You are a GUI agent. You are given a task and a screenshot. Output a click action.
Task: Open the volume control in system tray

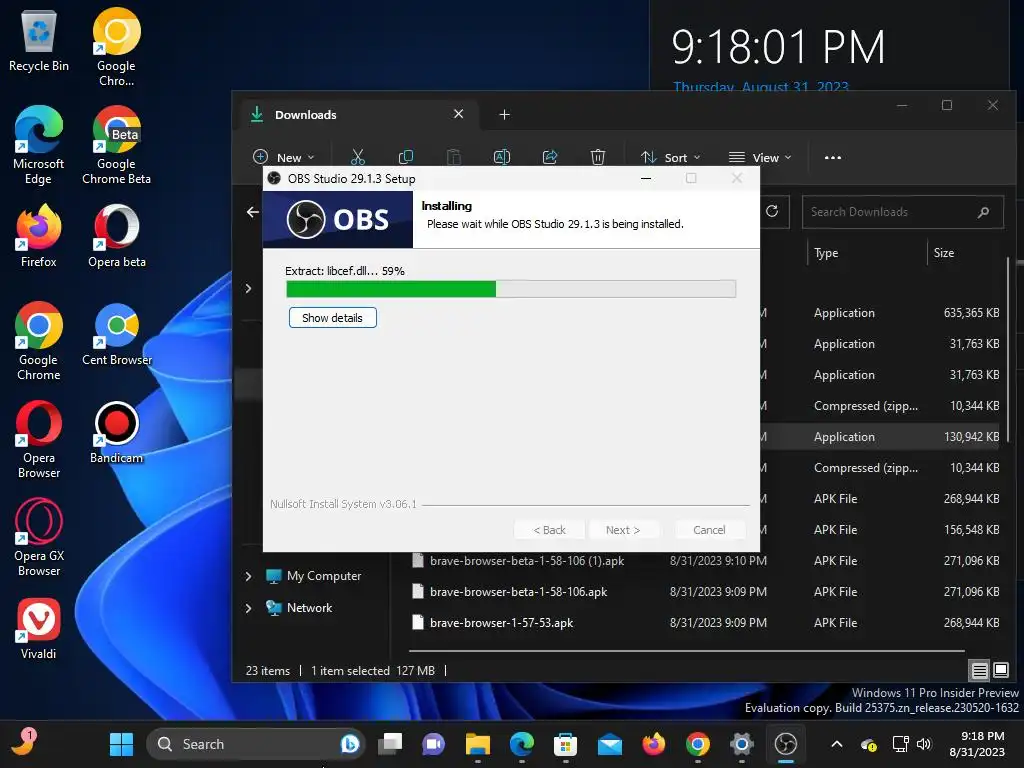pos(923,744)
